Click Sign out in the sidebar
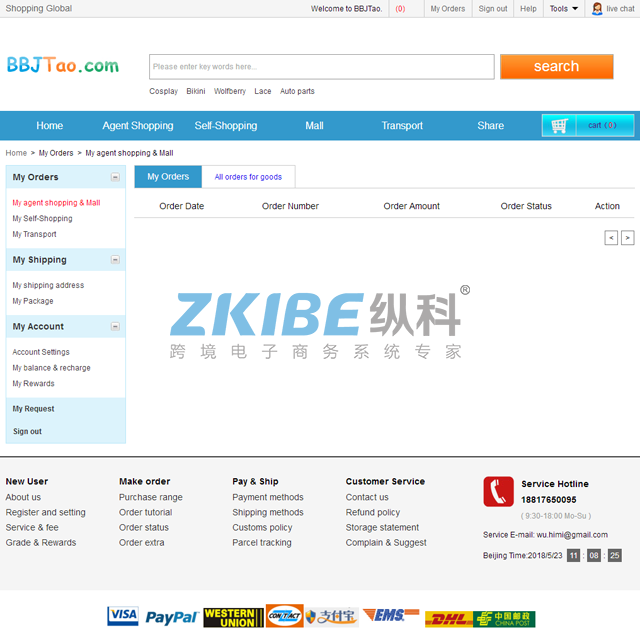 27,431
